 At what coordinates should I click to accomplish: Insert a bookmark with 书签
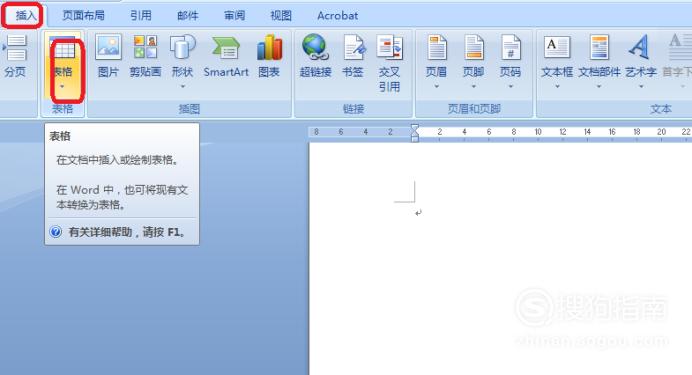coord(353,56)
